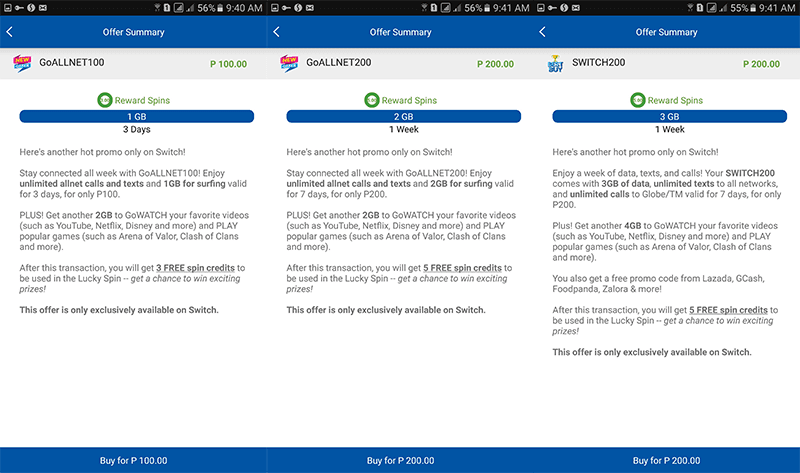800x473 pixels.
Task: Tap the P 200.00 price of GoALLNET200
Action: 495,64
